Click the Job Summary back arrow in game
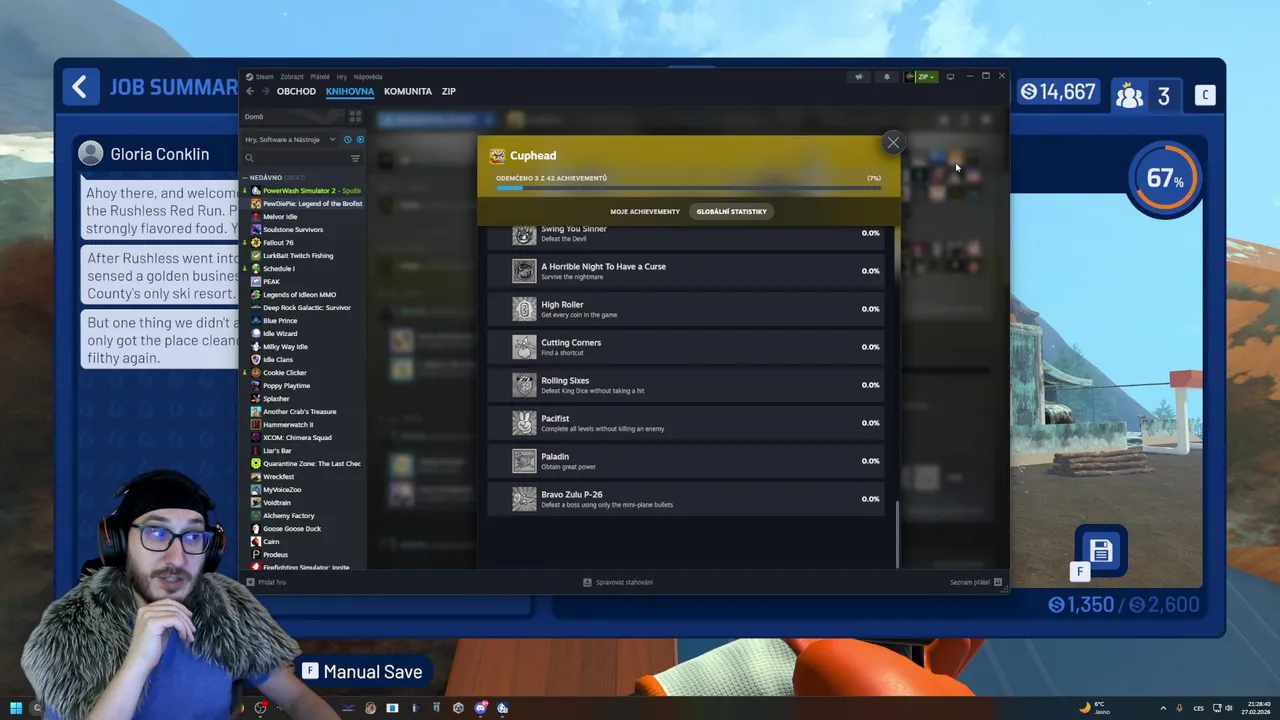 tap(80, 87)
